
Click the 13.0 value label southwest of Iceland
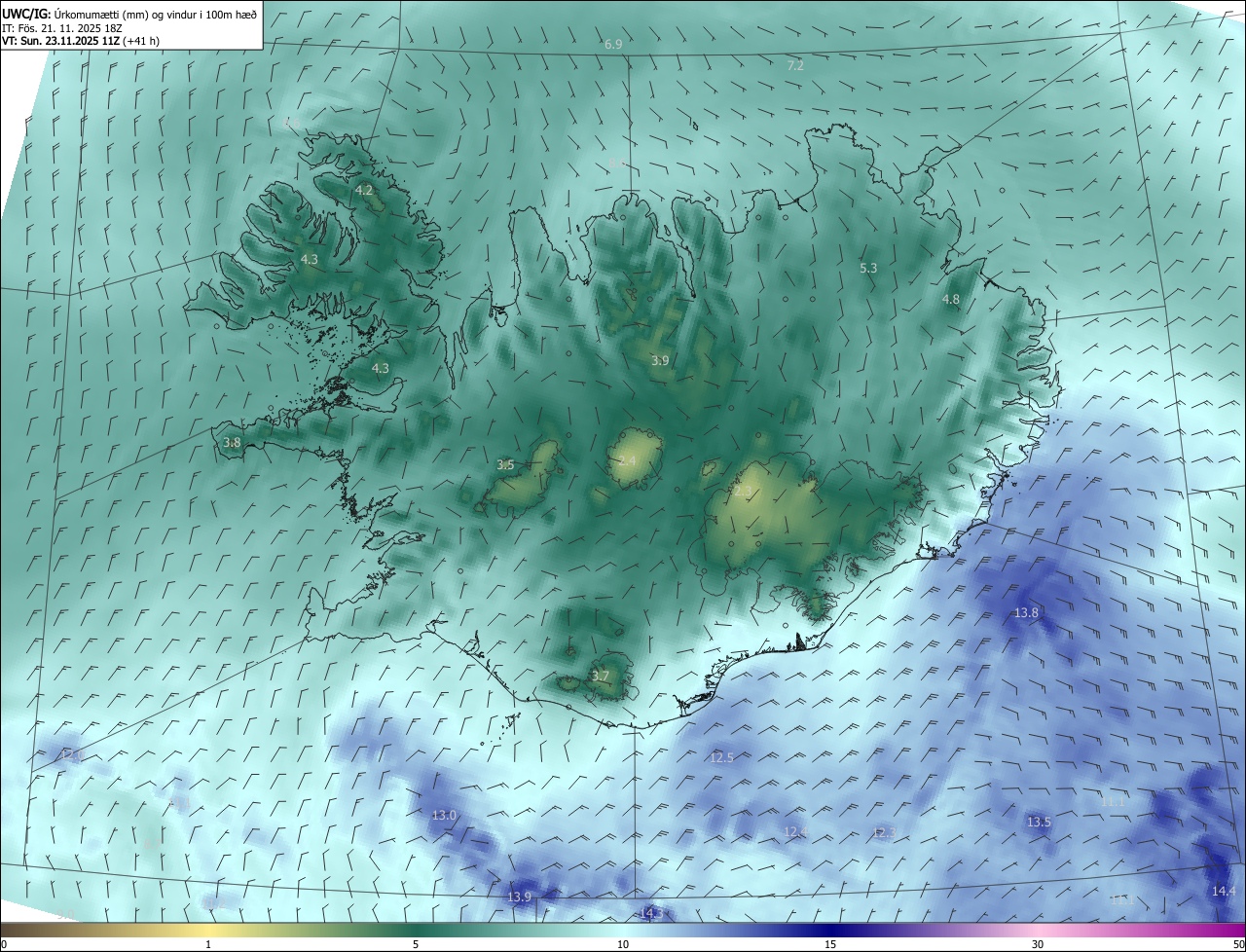pyautogui.click(x=444, y=815)
